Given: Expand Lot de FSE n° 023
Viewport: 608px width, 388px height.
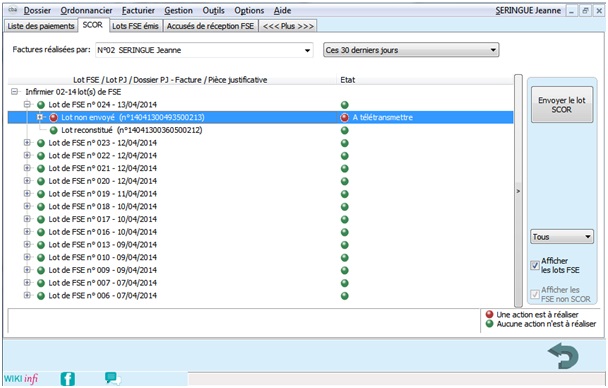Looking at the screenshot, I should coord(27,142).
